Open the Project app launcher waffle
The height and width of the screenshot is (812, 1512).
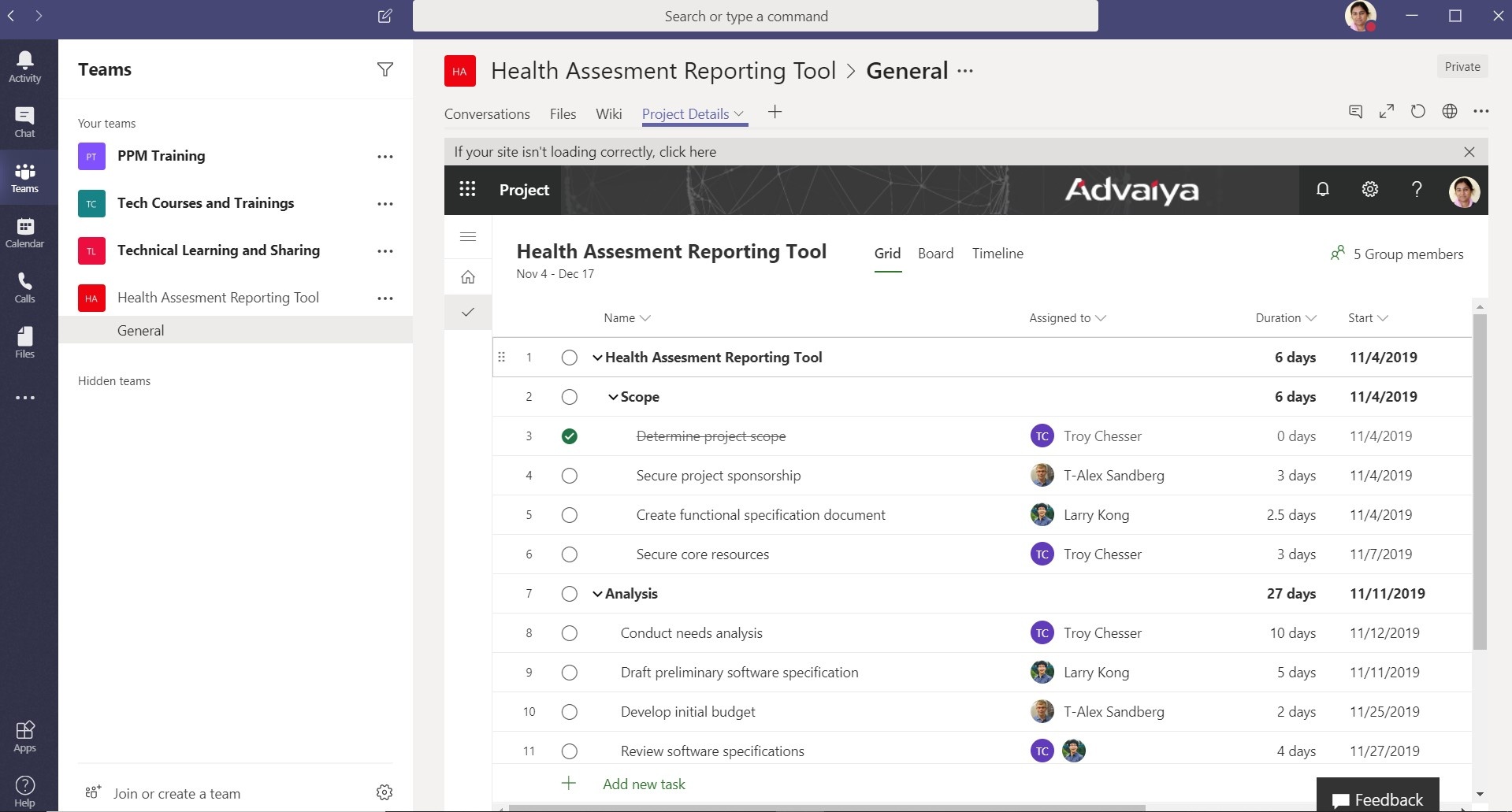coord(467,189)
